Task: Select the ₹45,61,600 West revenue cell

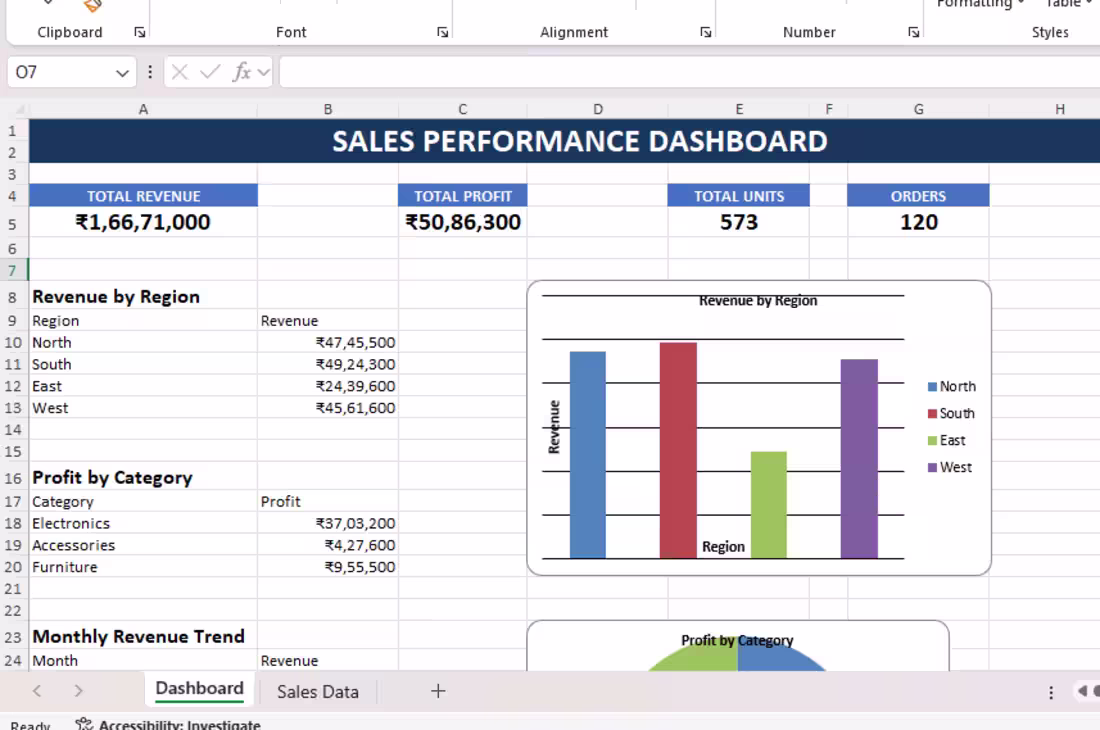Action: click(328, 407)
